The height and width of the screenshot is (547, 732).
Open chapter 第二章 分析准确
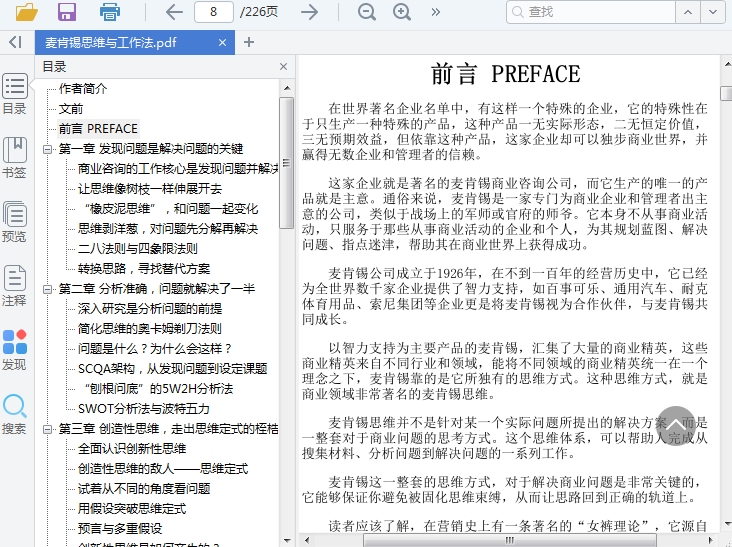pos(157,289)
